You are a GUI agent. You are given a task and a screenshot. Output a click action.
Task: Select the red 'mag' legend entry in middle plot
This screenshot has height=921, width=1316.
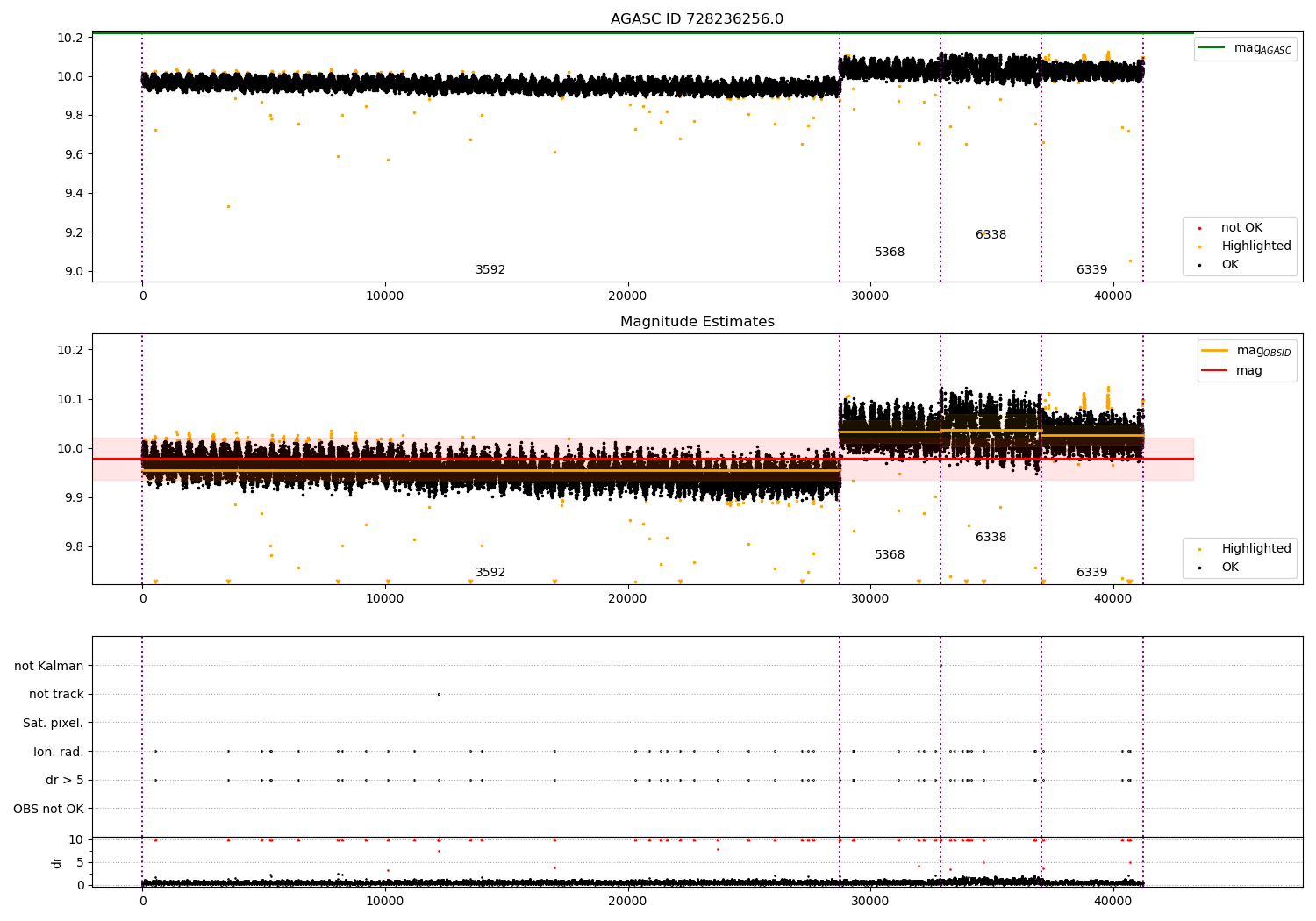tap(1233, 371)
